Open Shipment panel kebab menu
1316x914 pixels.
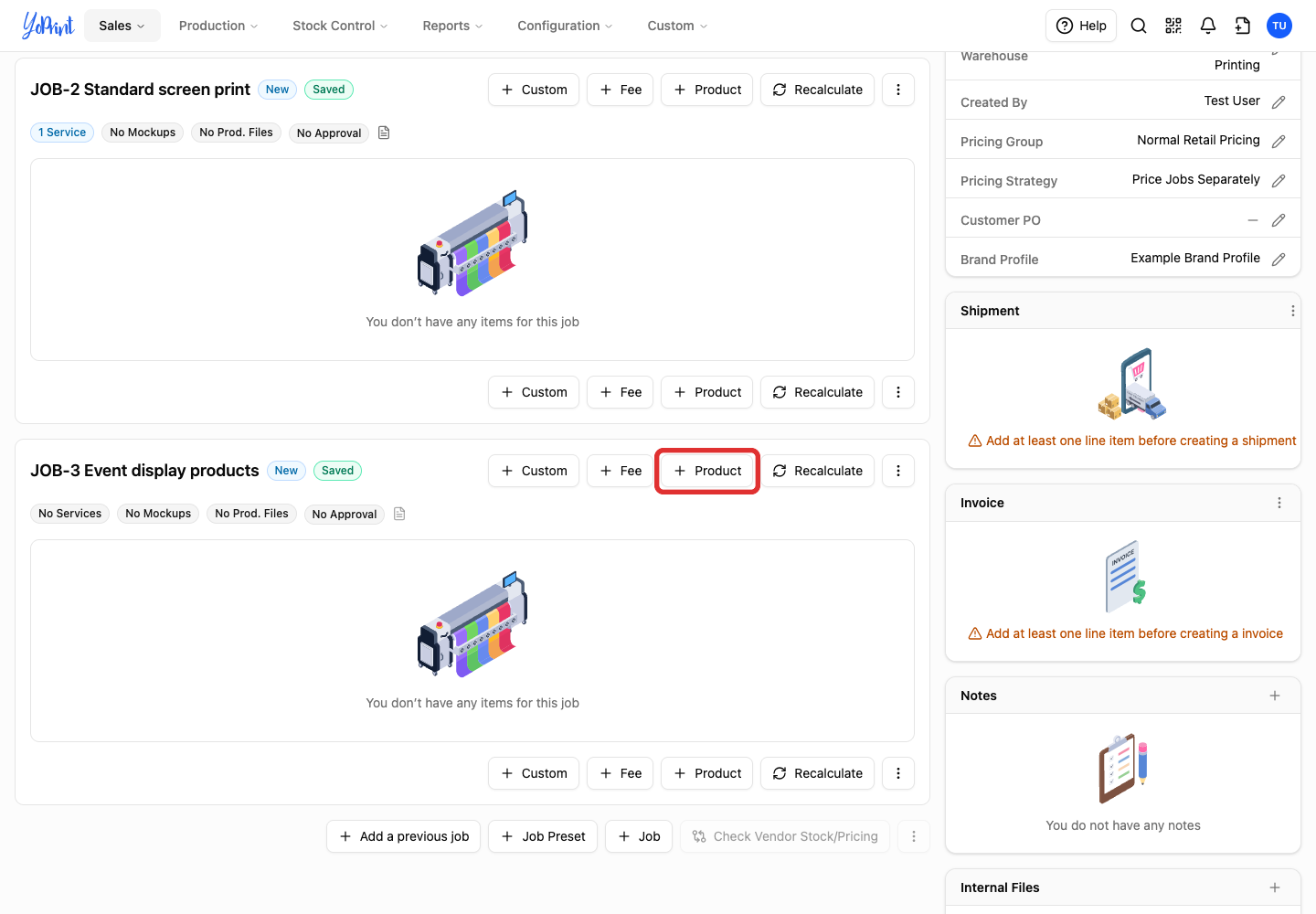click(1292, 311)
